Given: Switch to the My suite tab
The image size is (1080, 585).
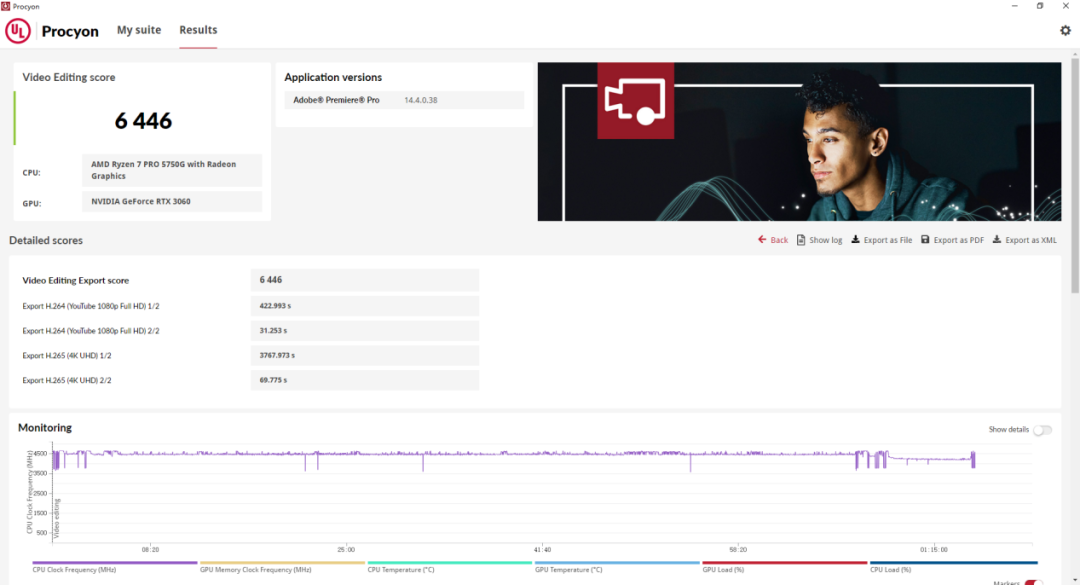Looking at the screenshot, I should (x=139, y=30).
